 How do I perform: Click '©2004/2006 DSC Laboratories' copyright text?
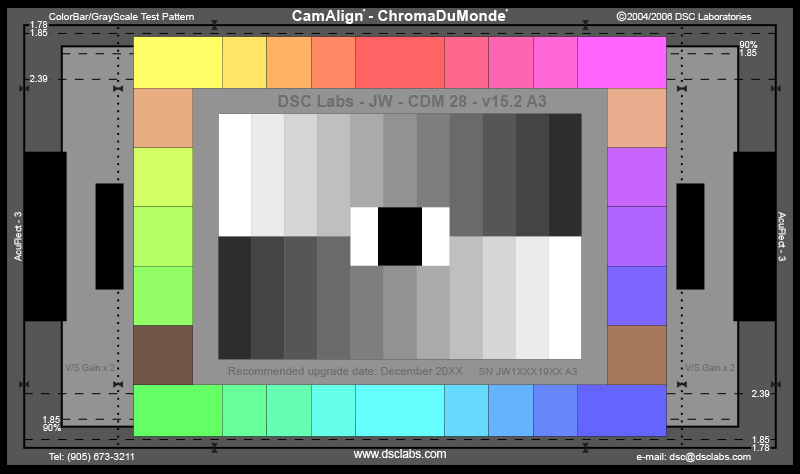point(684,17)
